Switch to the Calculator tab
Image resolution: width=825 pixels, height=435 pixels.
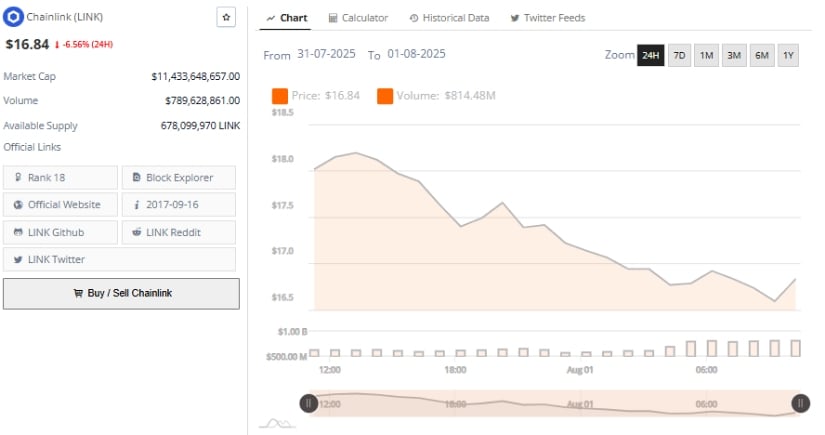358,18
